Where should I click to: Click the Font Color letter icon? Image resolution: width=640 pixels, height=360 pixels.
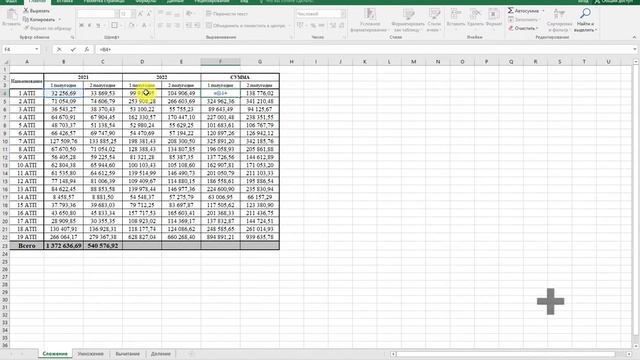click(144, 25)
